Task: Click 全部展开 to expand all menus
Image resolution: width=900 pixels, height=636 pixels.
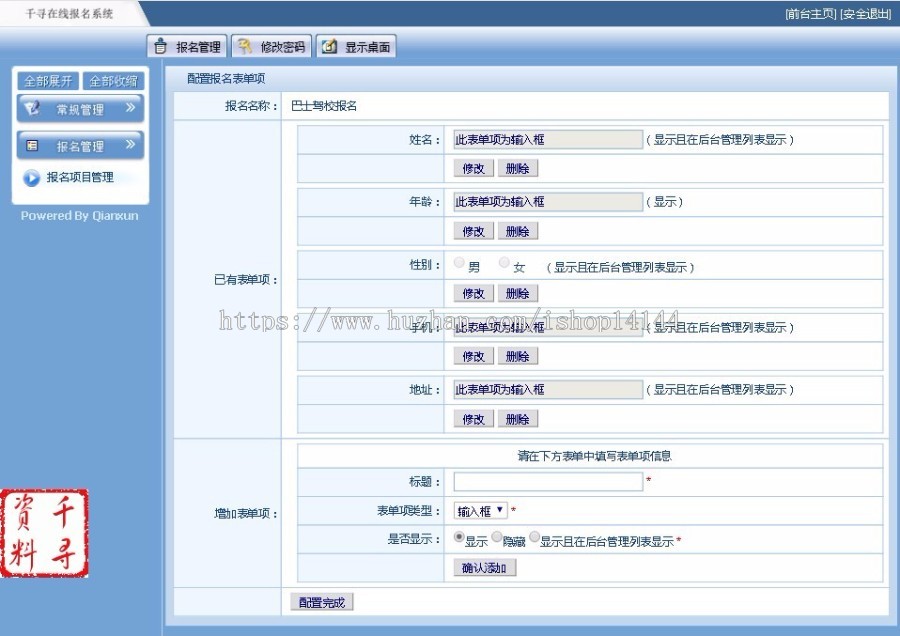Action: pos(49,80)
